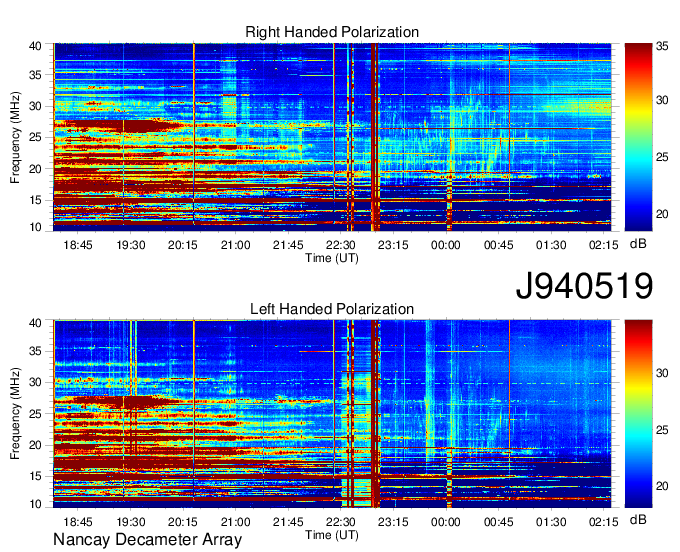The width and height of the screenshot is (680, 552).
Task: Click 35 MHz tick on left-handed frequency axis
Action: (x=35, y=351)
